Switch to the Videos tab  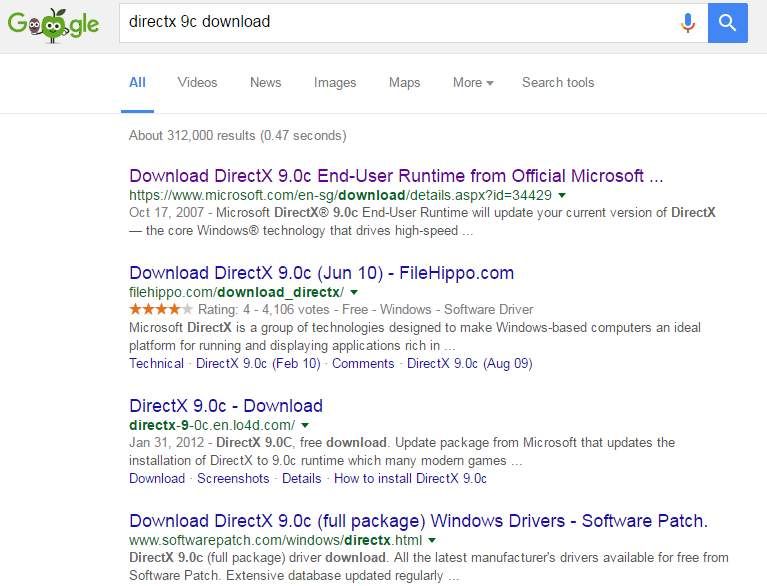197,82
